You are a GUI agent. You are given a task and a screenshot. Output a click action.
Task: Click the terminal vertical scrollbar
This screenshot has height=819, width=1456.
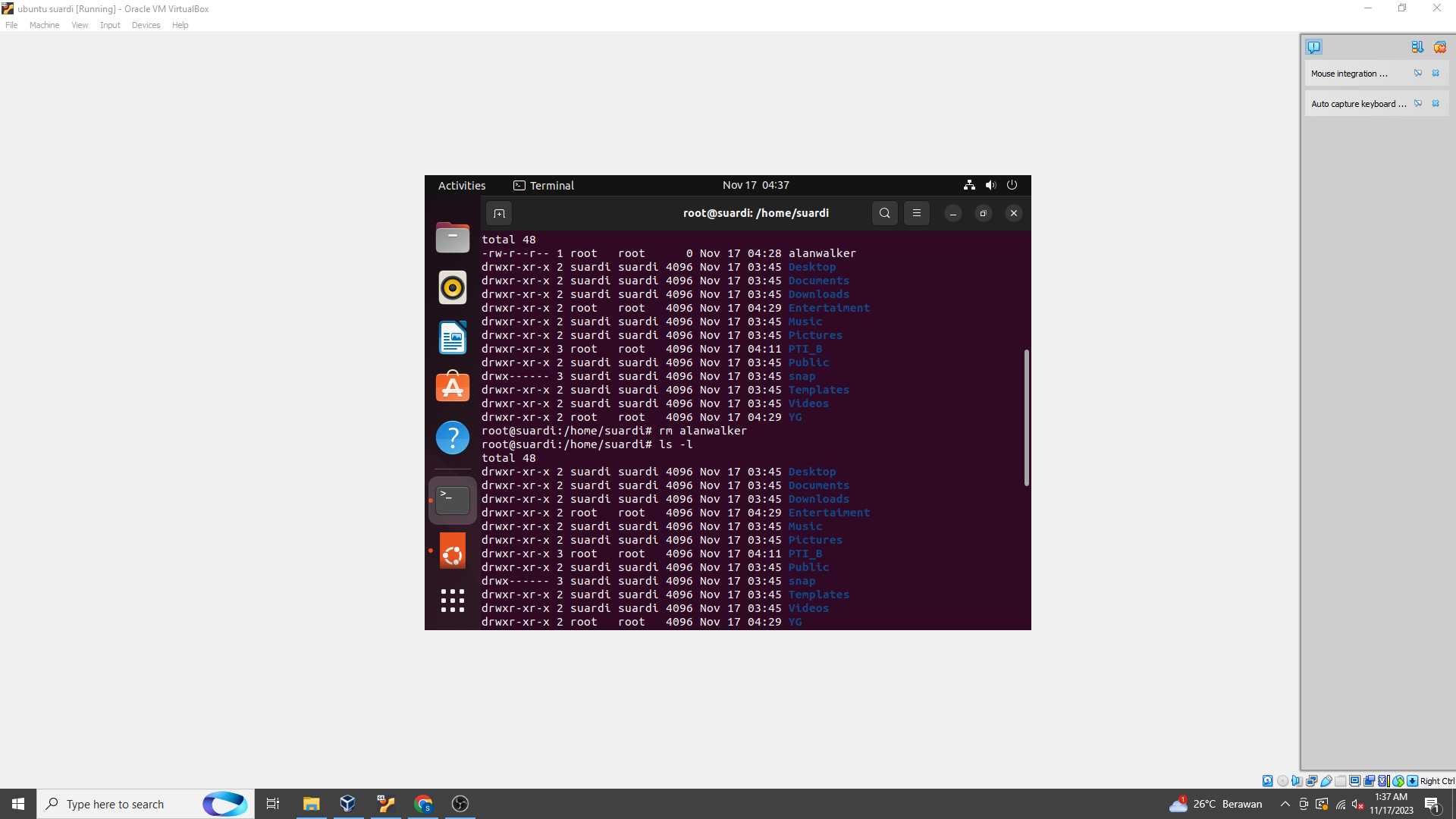point(1026,418)
